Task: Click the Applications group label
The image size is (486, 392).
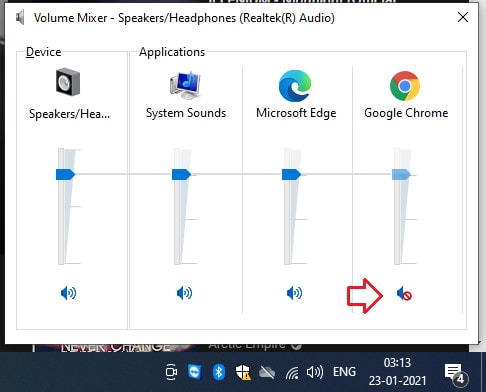Action: 172,52
